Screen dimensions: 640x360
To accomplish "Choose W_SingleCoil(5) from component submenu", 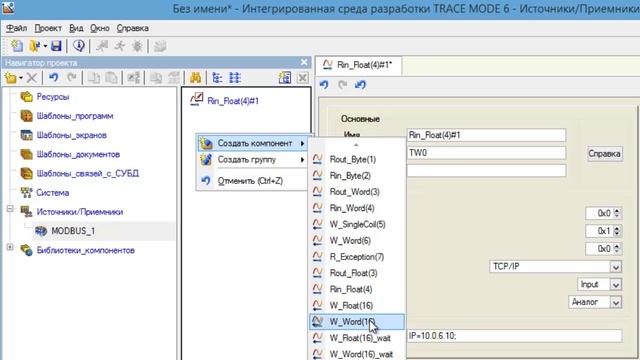I will click(x=357, y=224).
